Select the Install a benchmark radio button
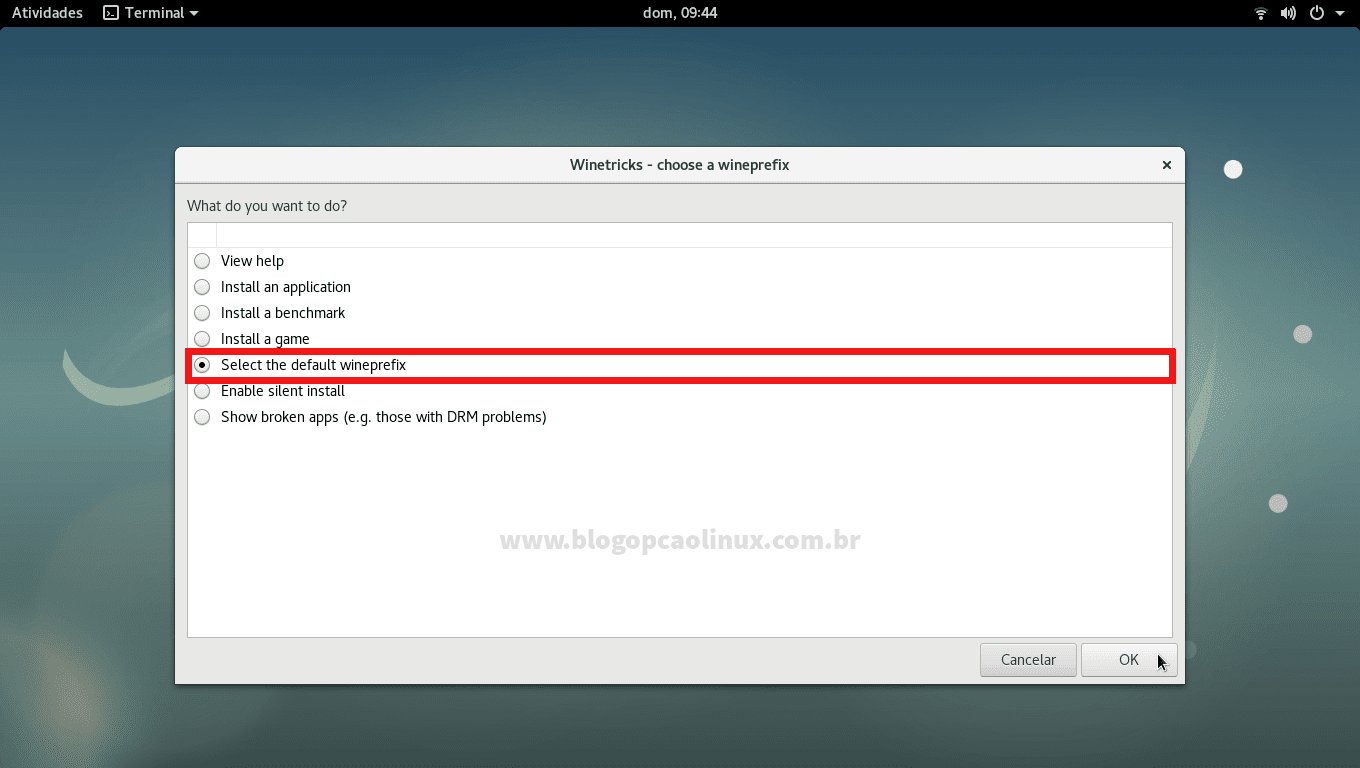The width and height of the screenshot is (1360, 768). (x=202, y=313)
